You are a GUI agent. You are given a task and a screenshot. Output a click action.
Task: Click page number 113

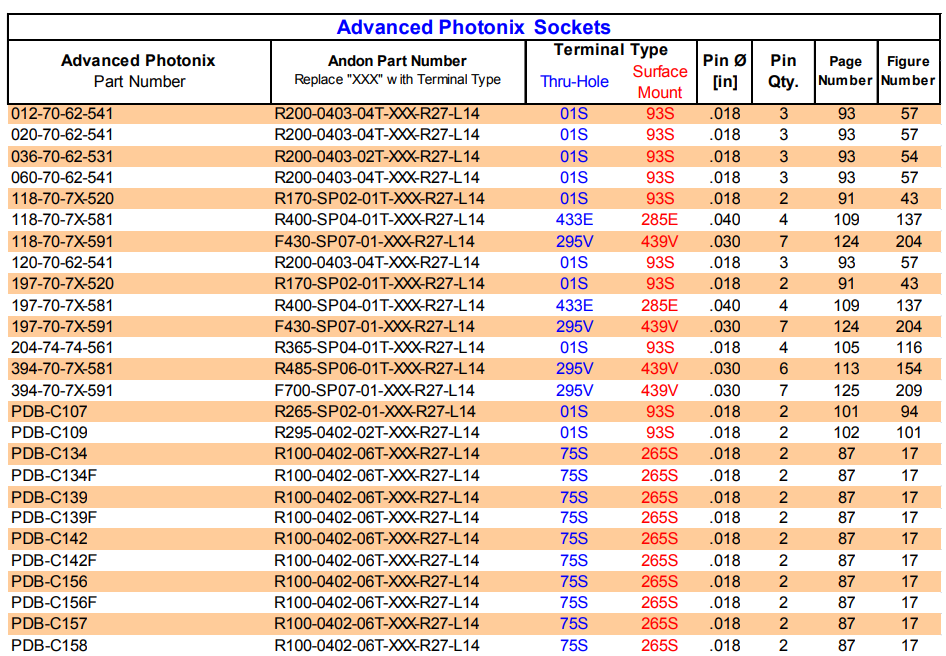click(x=846, y=369)
